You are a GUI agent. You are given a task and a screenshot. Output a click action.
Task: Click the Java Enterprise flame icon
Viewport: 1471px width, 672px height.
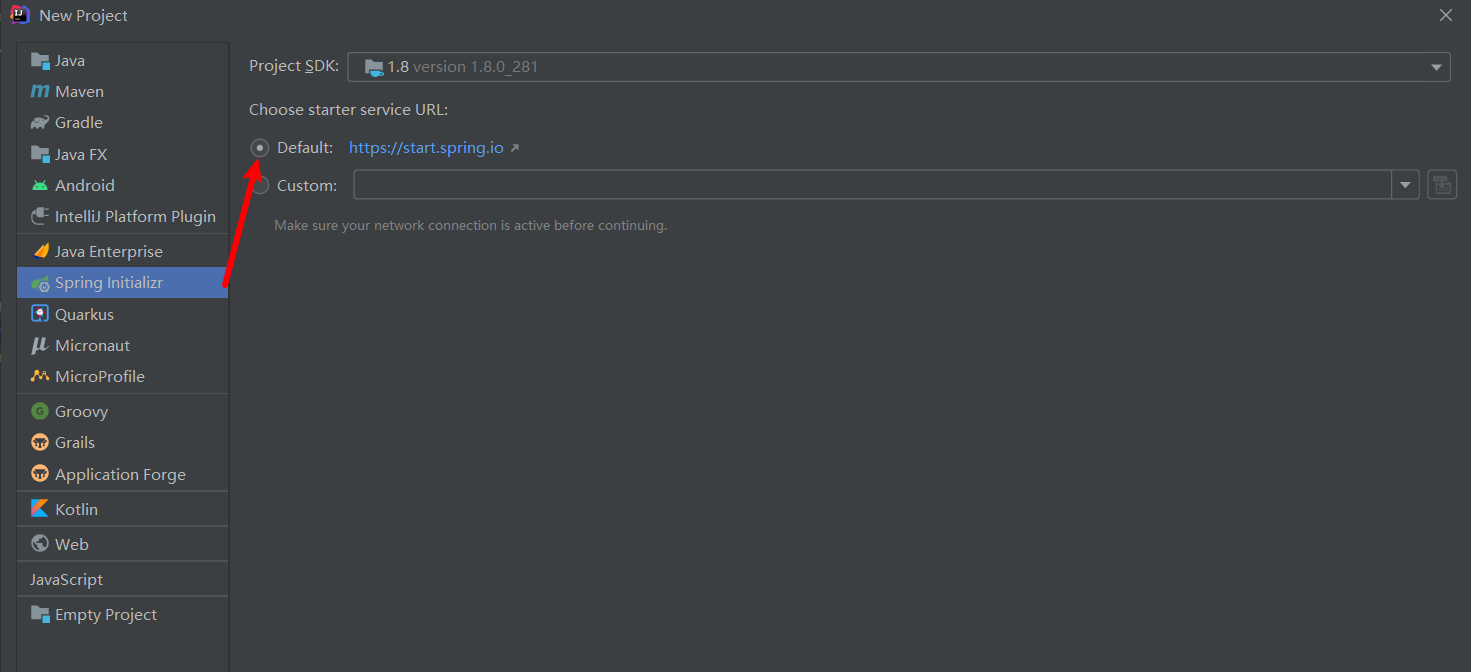(40, 251)
